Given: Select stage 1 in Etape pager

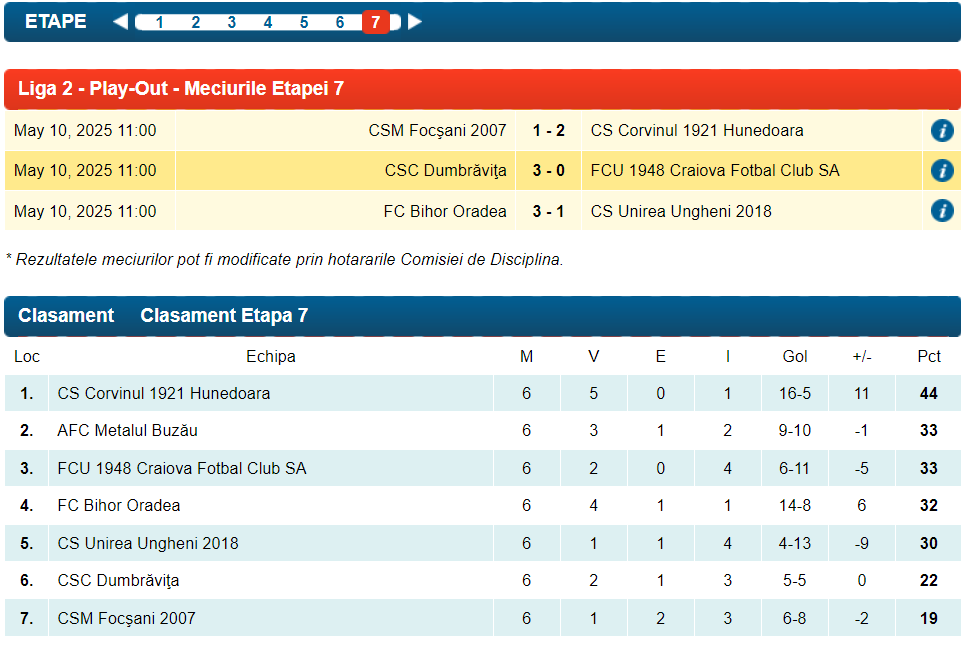Looking at the screenshot, I should 159,23.
